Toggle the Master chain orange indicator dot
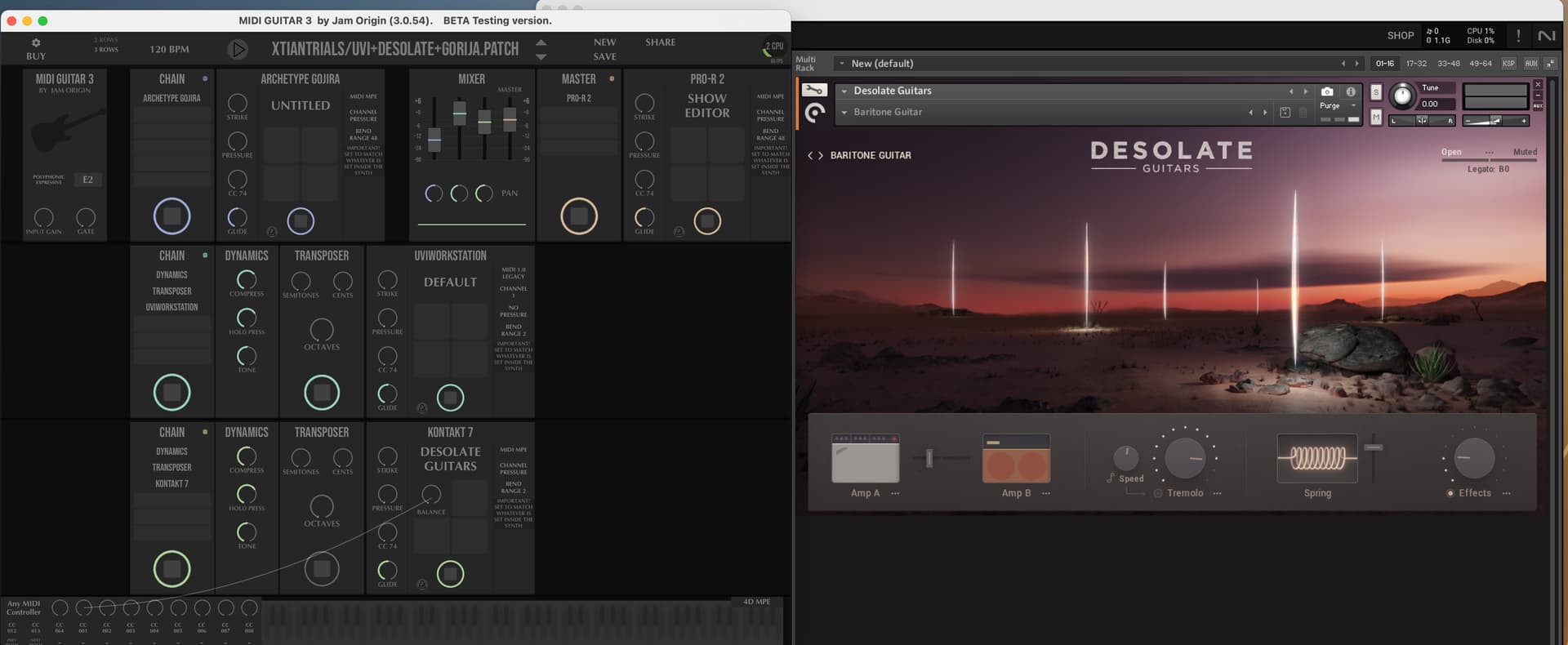Screen dimensions: 1568x645 (612, 78)
